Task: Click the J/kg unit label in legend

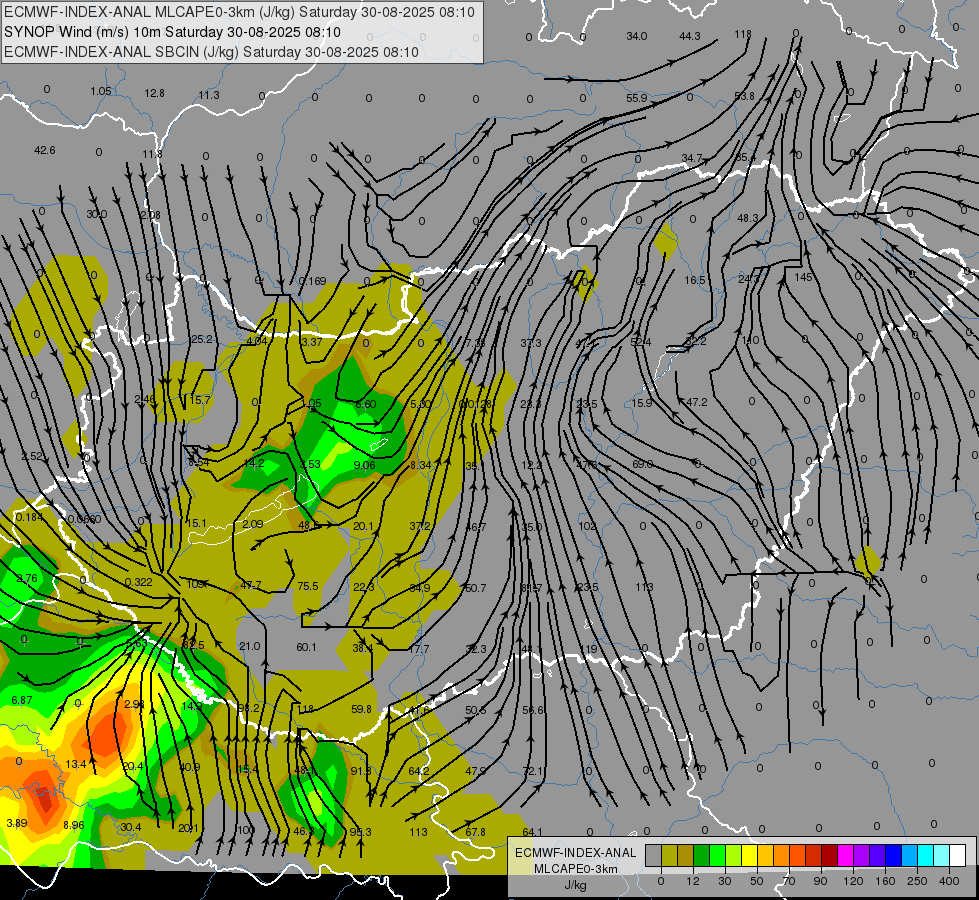Action: click(576, 884)
